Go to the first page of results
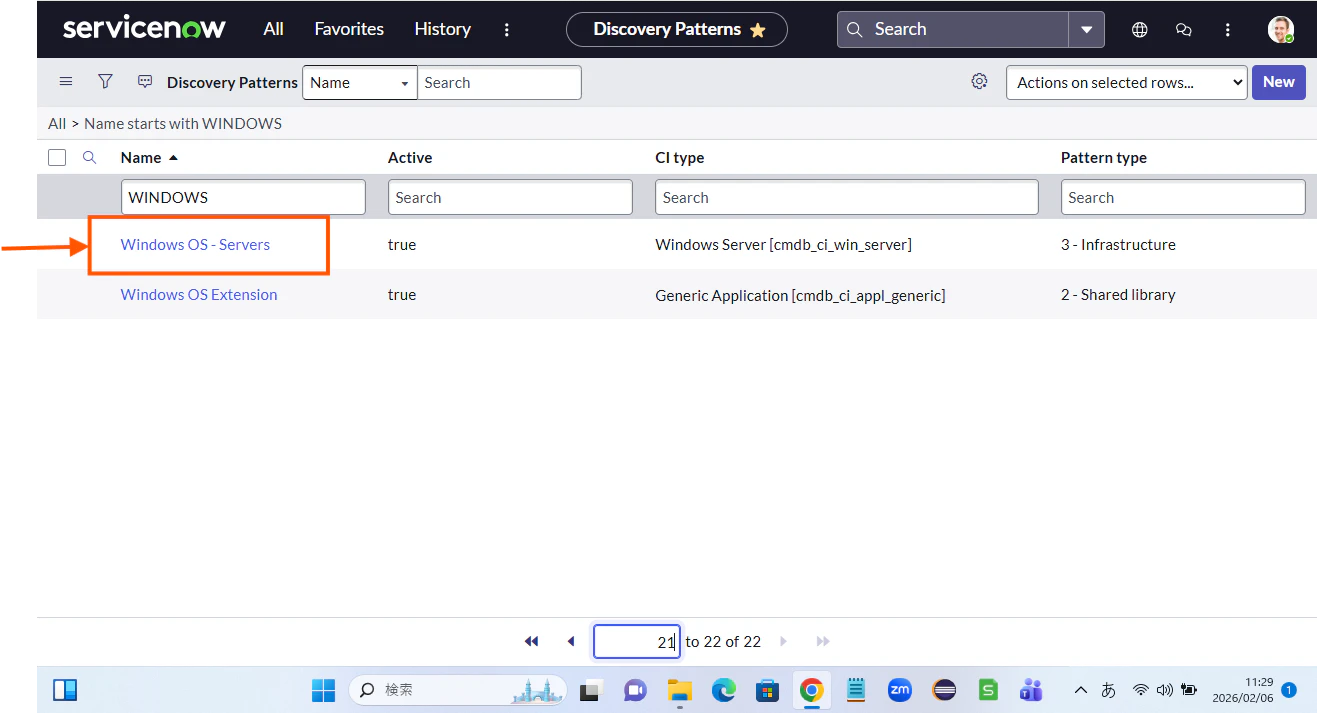Viewport: 1317px width, 713px height. pyautogui.click(x=531, y=641)
